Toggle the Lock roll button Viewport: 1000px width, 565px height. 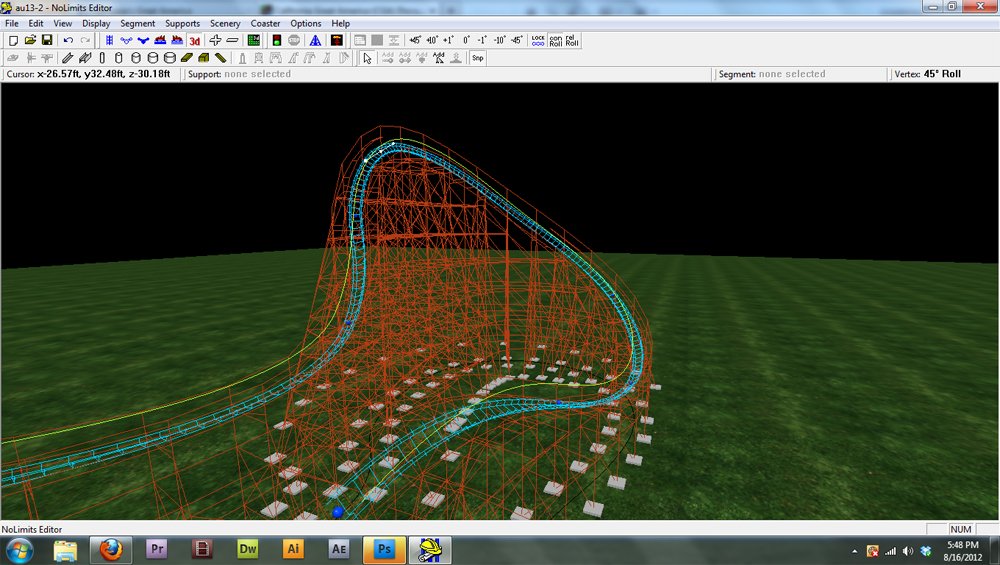point(538,41)
